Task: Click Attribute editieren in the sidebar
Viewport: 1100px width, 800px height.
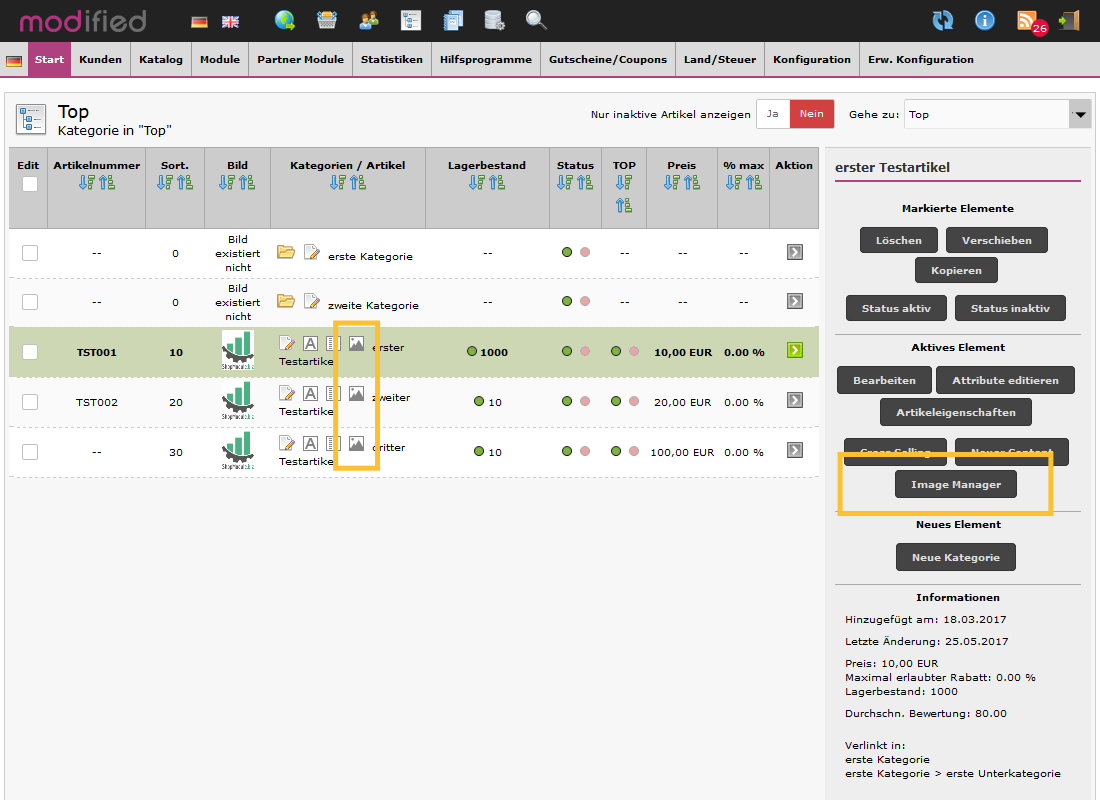Action: pos(1005,380)
